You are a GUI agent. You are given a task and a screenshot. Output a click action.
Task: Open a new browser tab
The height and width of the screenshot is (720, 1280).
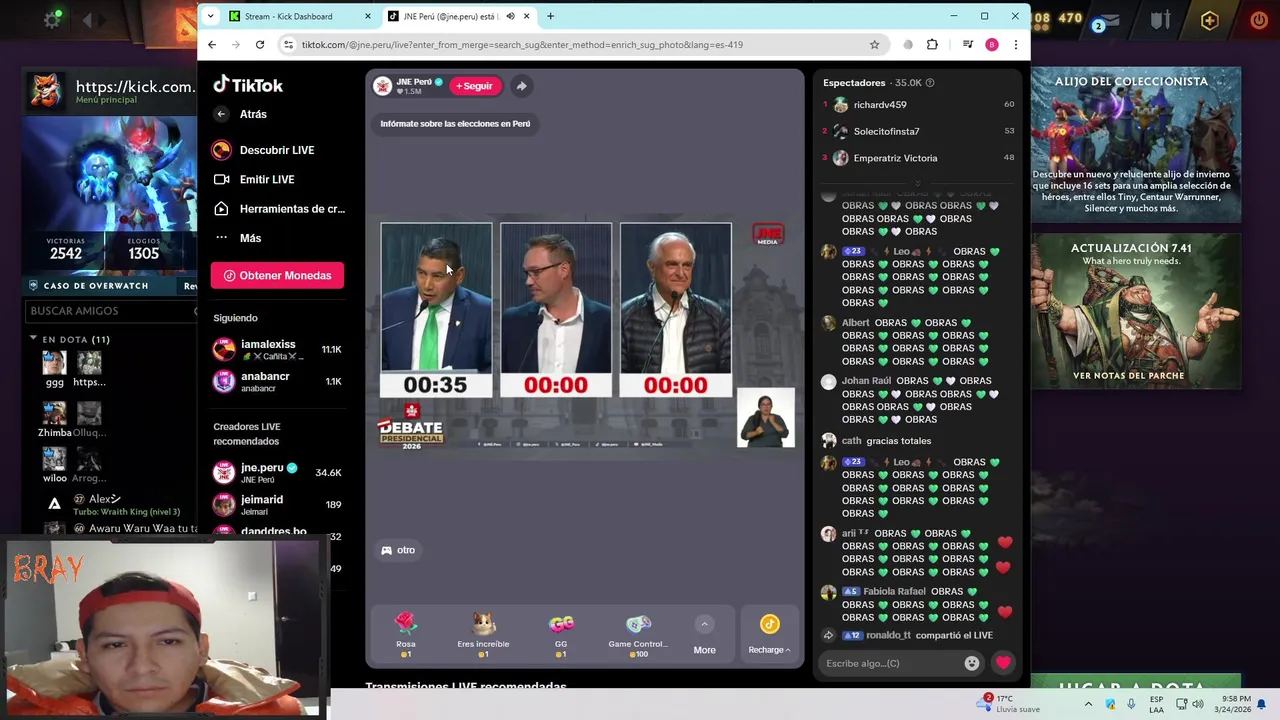[x=550, y=16]
